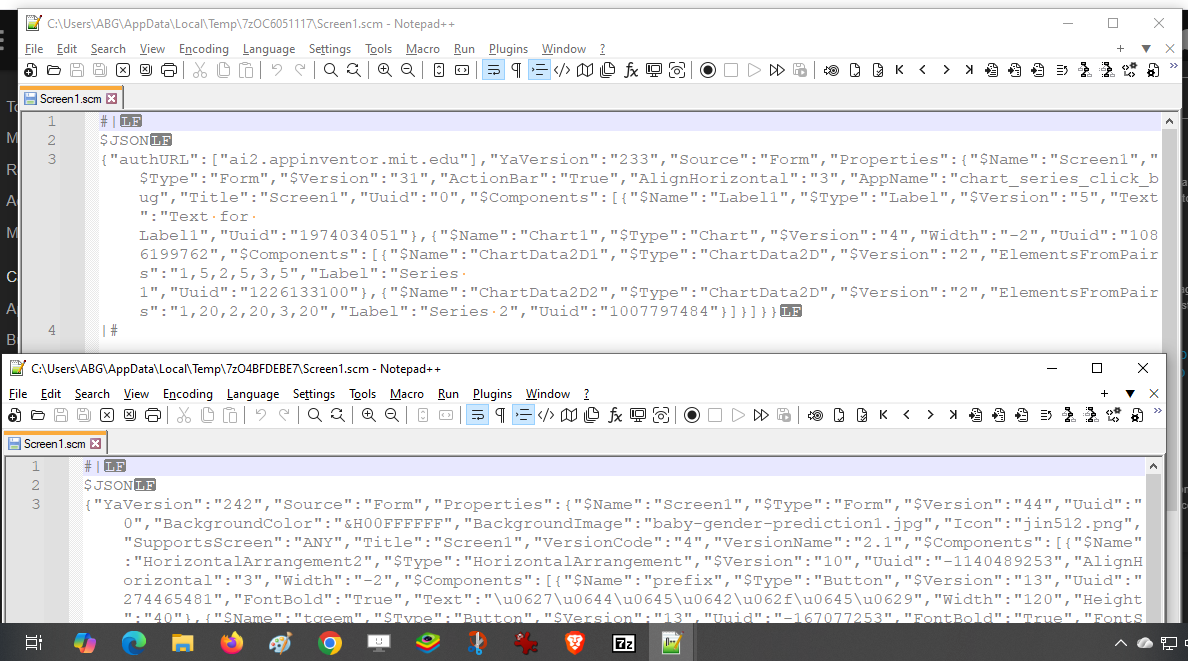The image size is (1188, 661).
Task: Open File menu in lower window
Action: pos(18,393)
